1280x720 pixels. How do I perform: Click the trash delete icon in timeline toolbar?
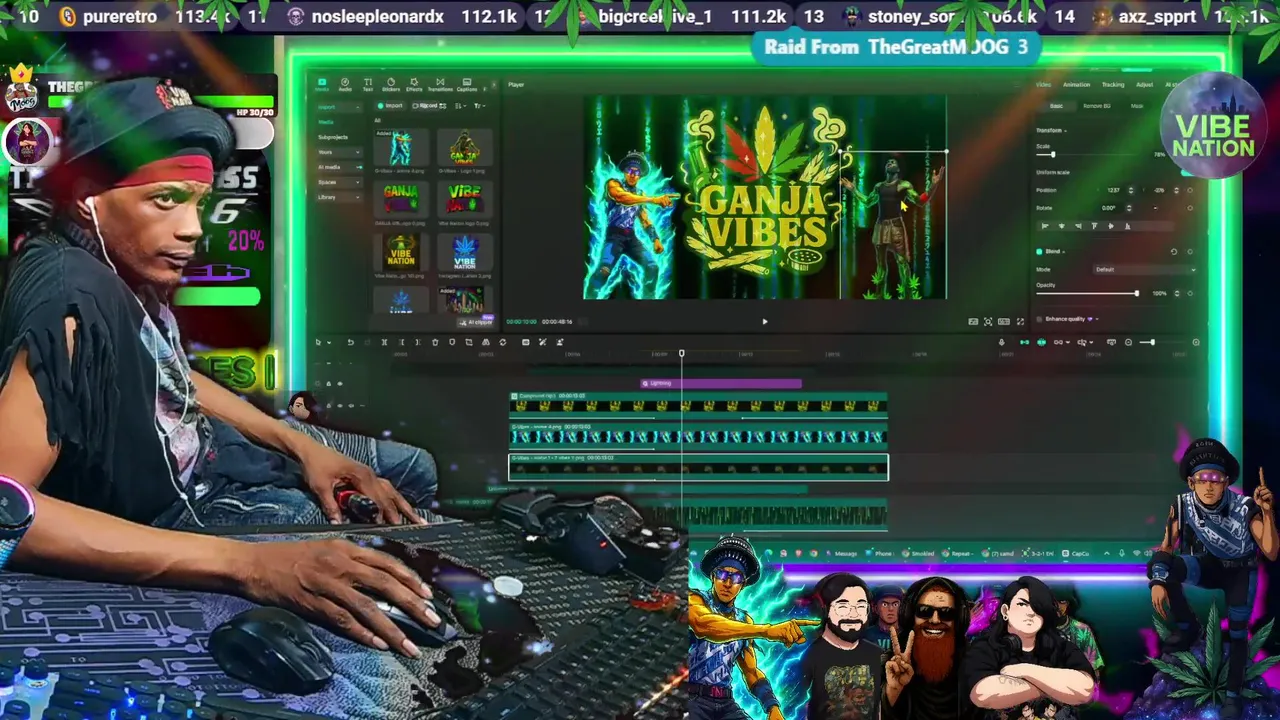[435, 342]
